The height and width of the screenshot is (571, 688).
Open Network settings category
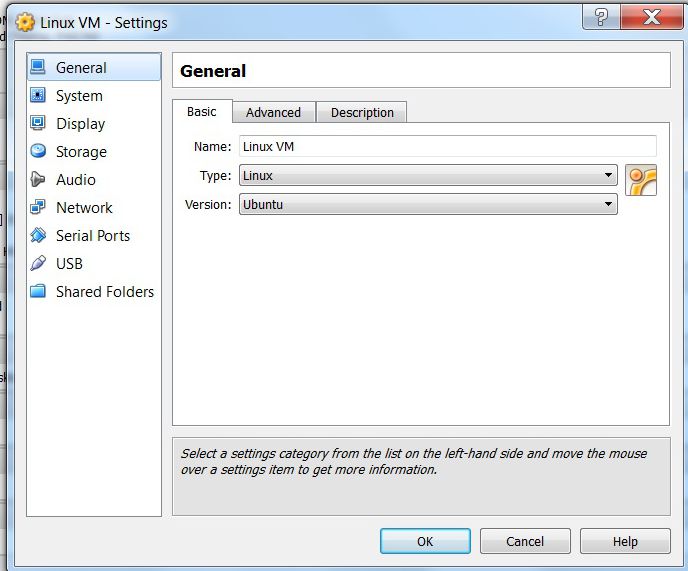coord(94,207)
